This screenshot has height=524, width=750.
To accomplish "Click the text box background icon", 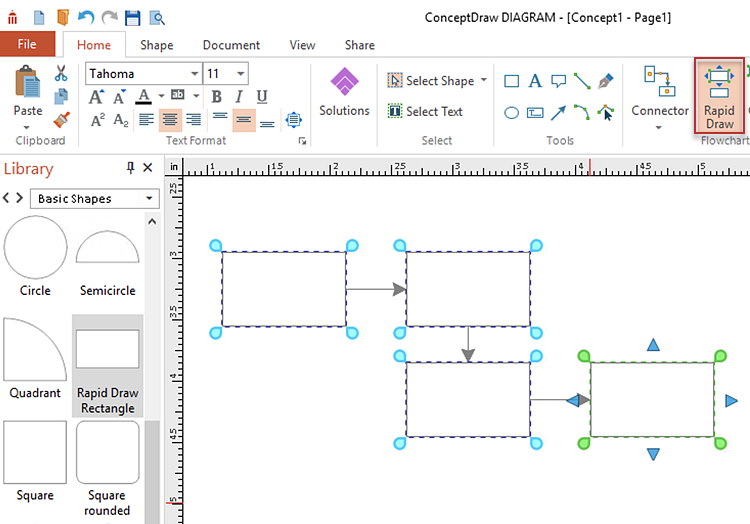I will click(178, 95).
